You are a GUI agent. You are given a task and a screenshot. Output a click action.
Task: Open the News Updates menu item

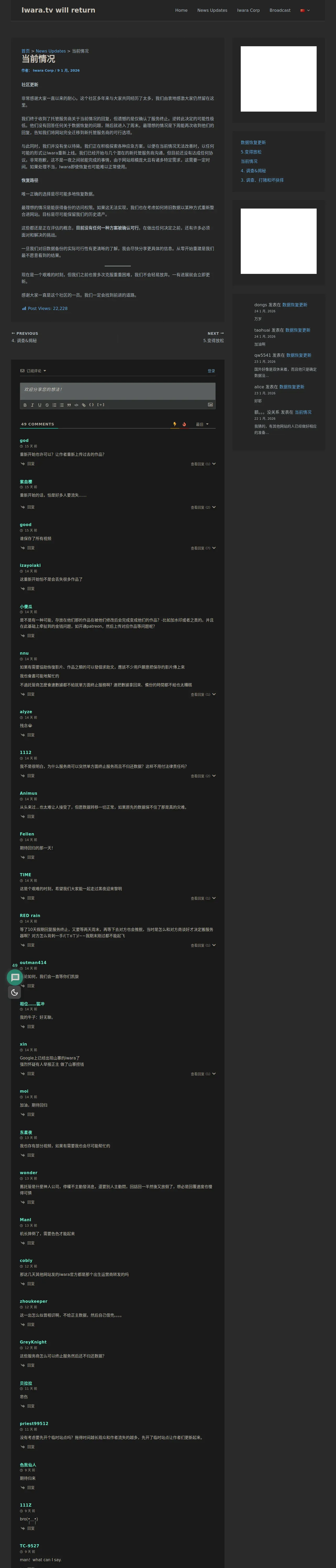212,10
